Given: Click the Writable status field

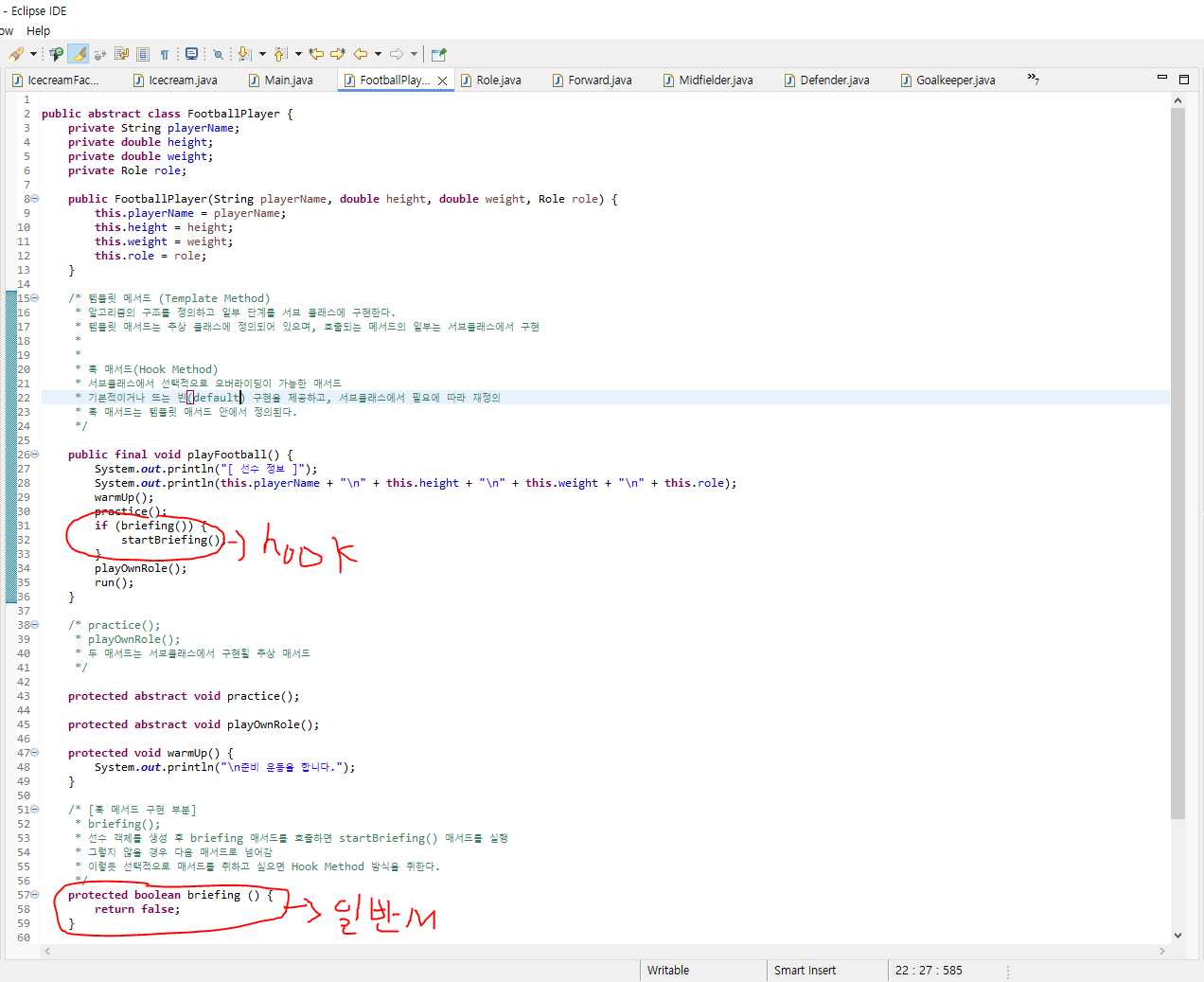Looking at the screenshot, I should tap(668, 971).
